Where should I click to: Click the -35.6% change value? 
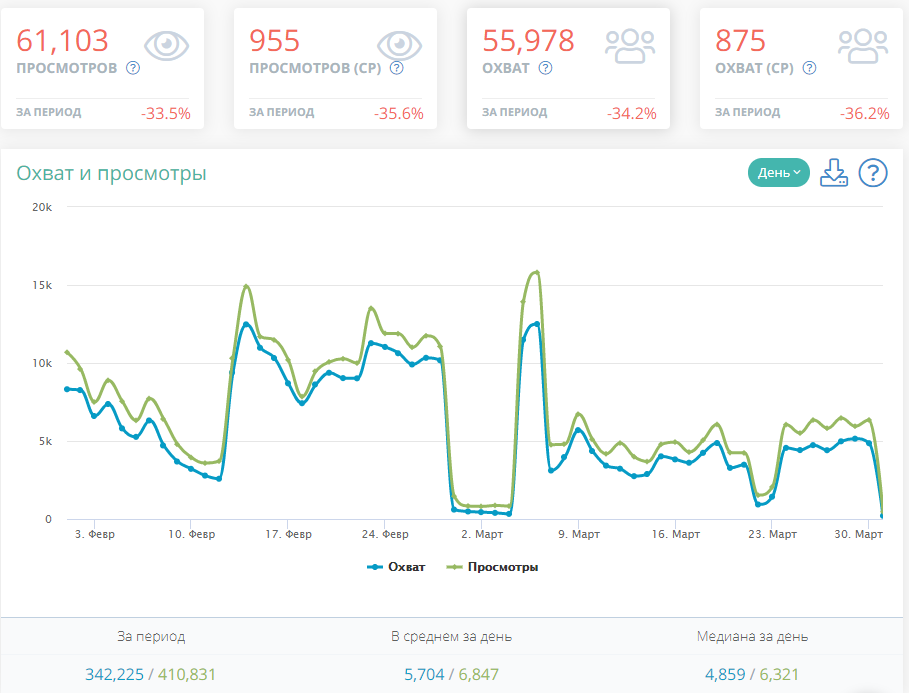pos(399,113)
